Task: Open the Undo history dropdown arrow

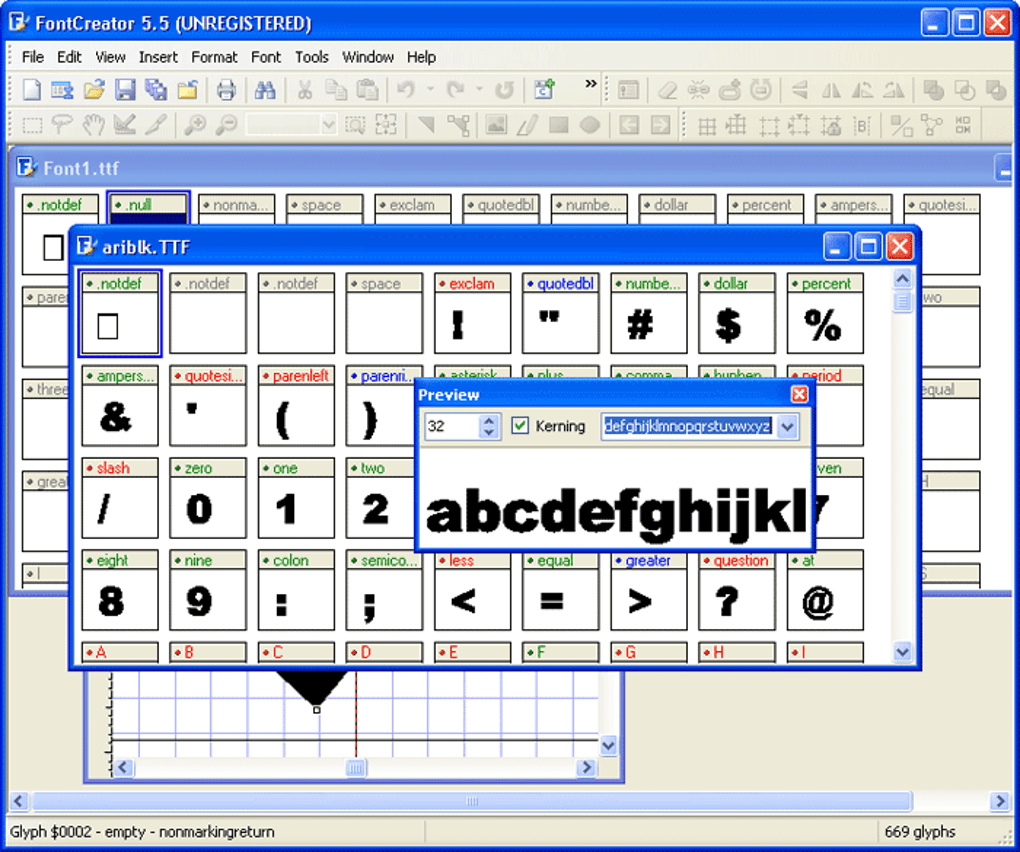Action: click(430, 89)
